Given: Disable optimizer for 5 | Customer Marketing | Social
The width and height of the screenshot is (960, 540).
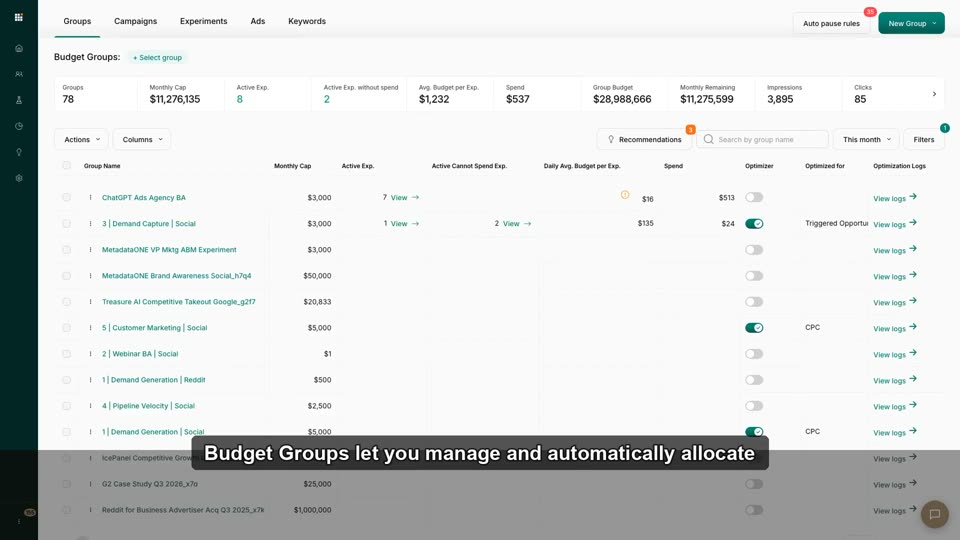Looking at the screenshot, I should click(754, 328).
